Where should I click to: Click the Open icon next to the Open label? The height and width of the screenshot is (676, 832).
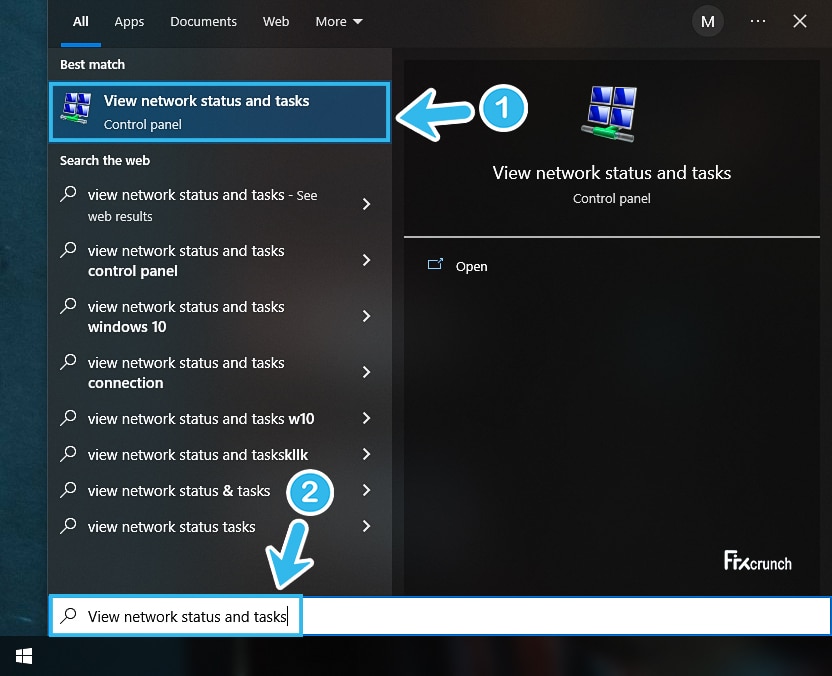[x=435, y=264]
